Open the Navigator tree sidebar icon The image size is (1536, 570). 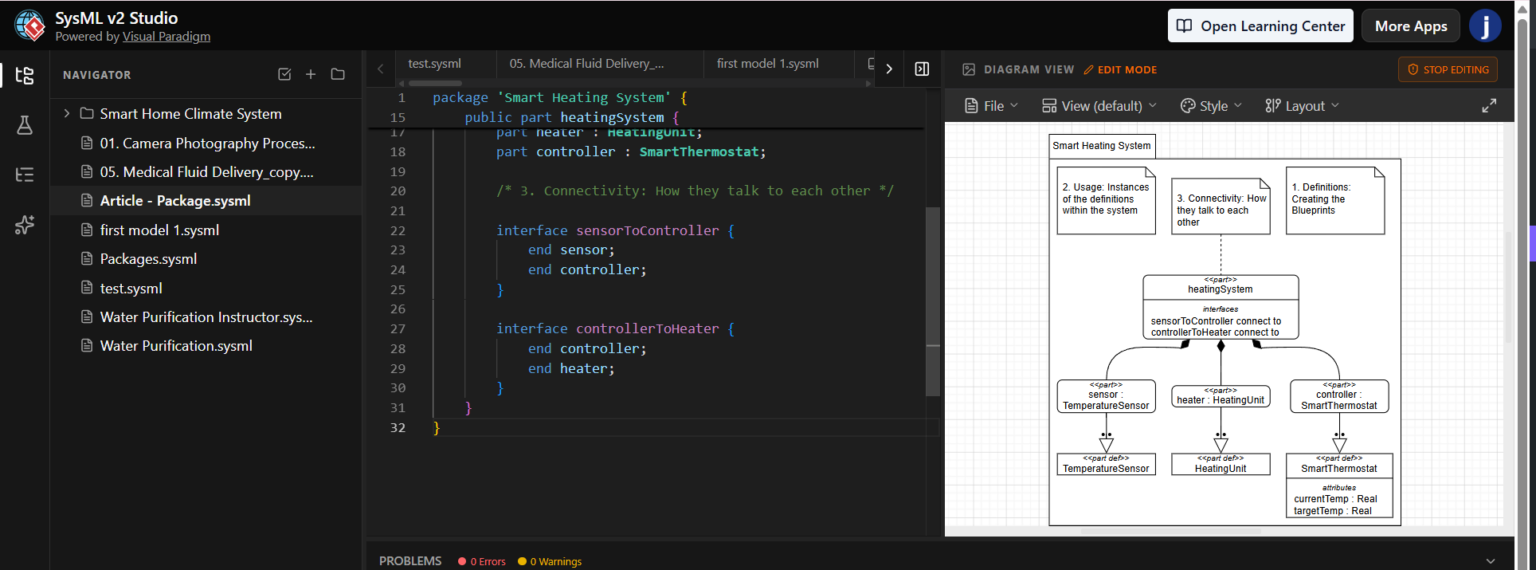[x=25, y=75]
